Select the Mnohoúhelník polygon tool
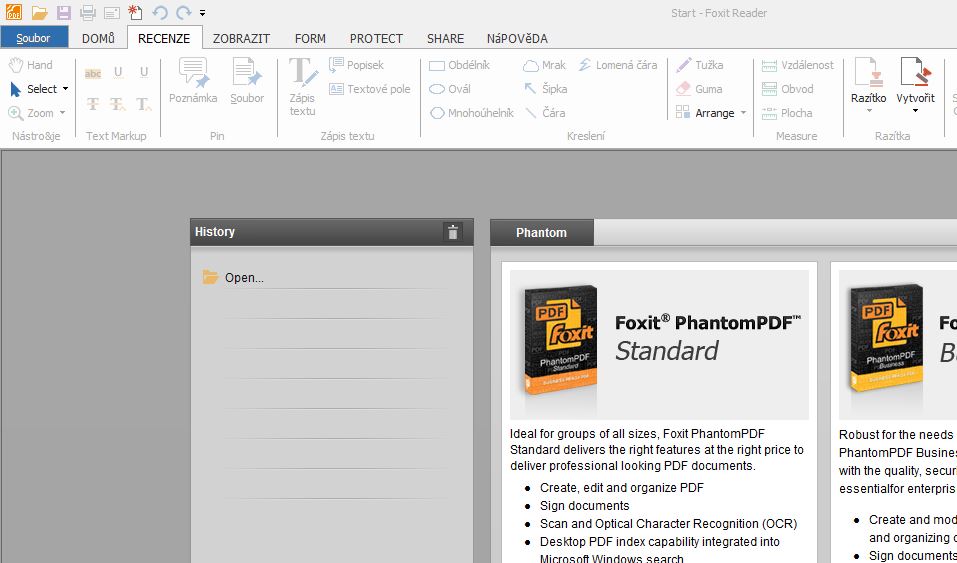This screenshot has width=957, height=563. coord(471,113)
